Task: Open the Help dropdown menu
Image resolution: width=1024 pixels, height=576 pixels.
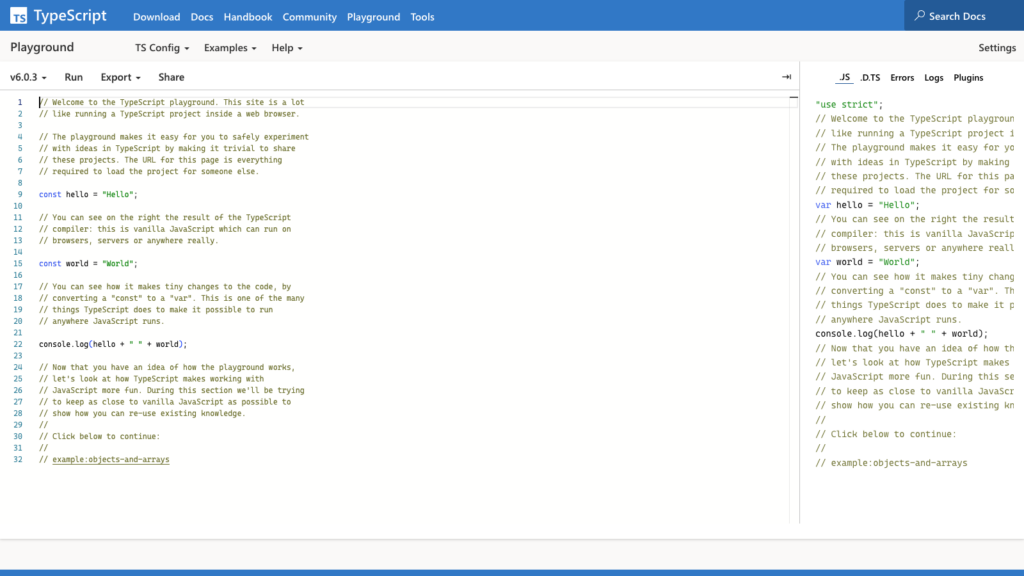Action: pyautogui.click(x=287, y=48)
